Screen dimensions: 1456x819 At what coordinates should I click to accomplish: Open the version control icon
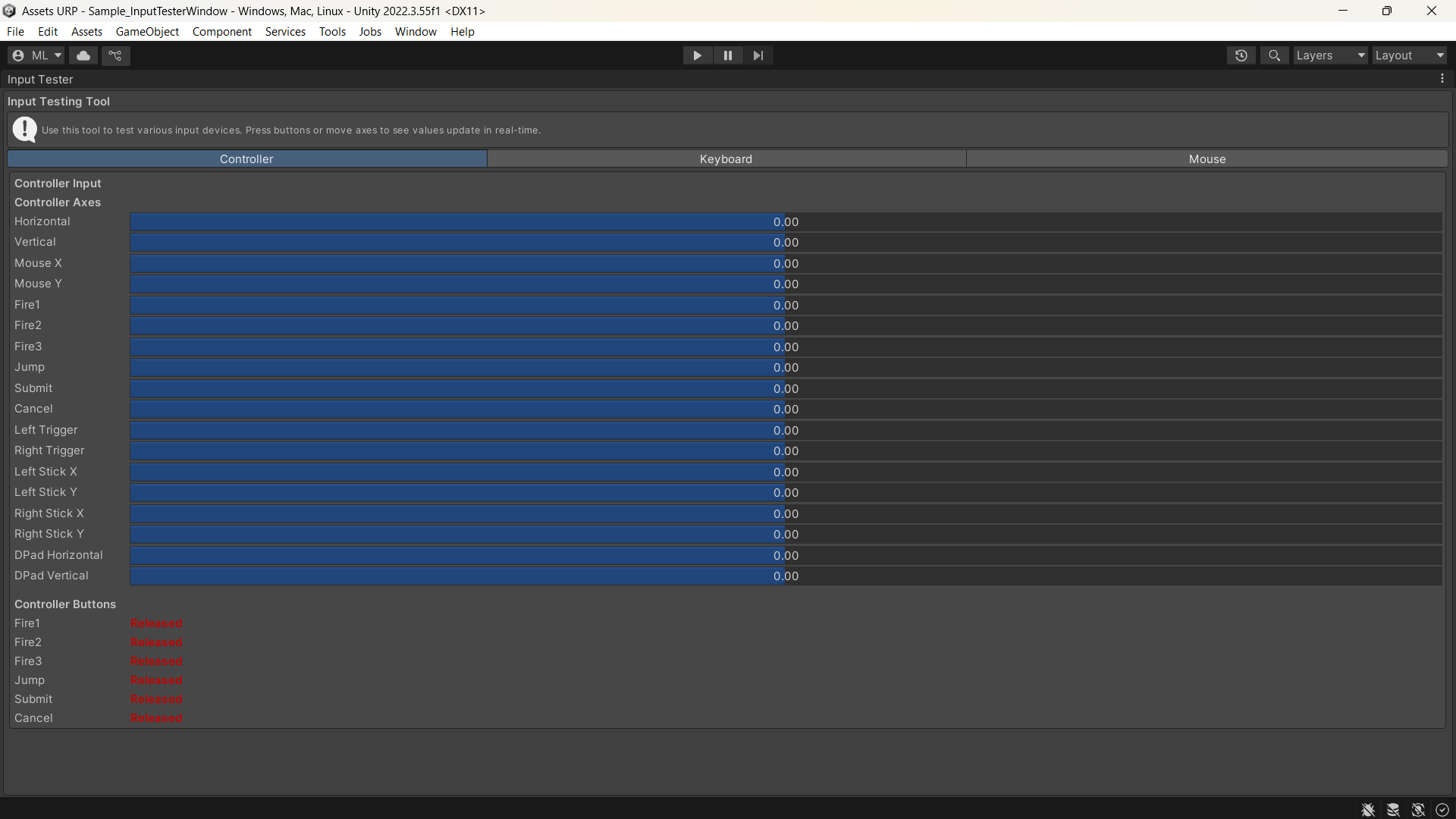click(x=115, y=55)
